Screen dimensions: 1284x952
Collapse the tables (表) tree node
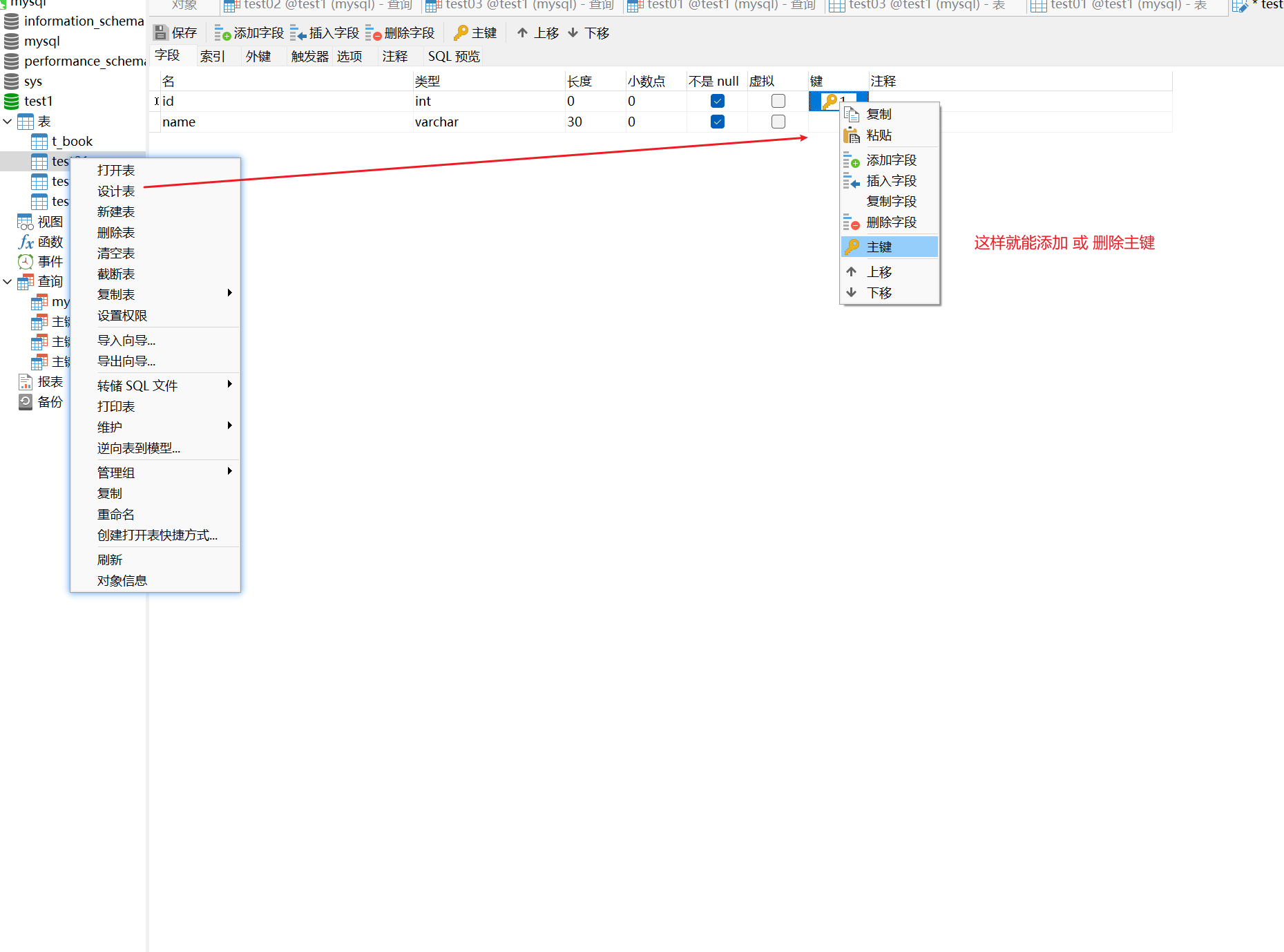(x=8, y=122)
